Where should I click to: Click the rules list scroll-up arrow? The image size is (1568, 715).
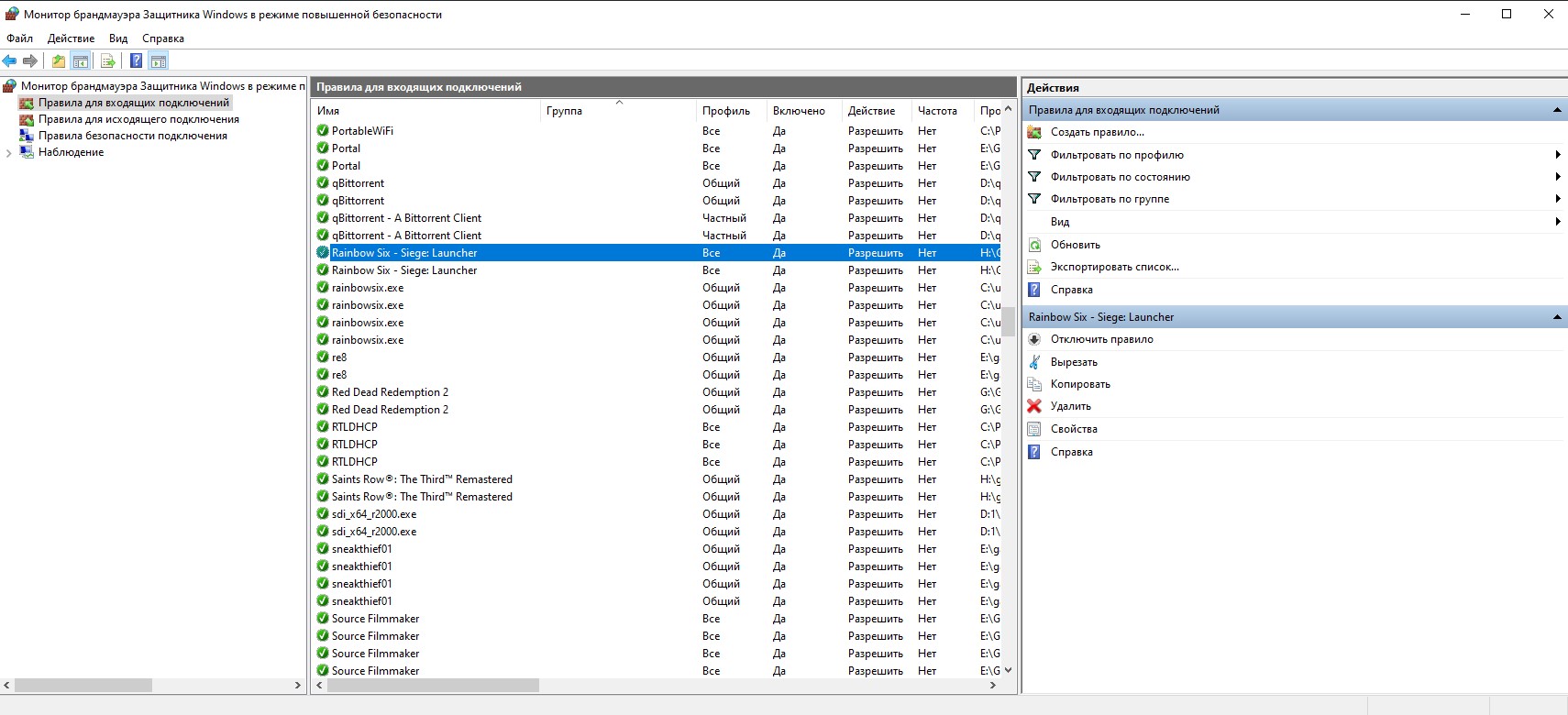tap(1008, 109)
